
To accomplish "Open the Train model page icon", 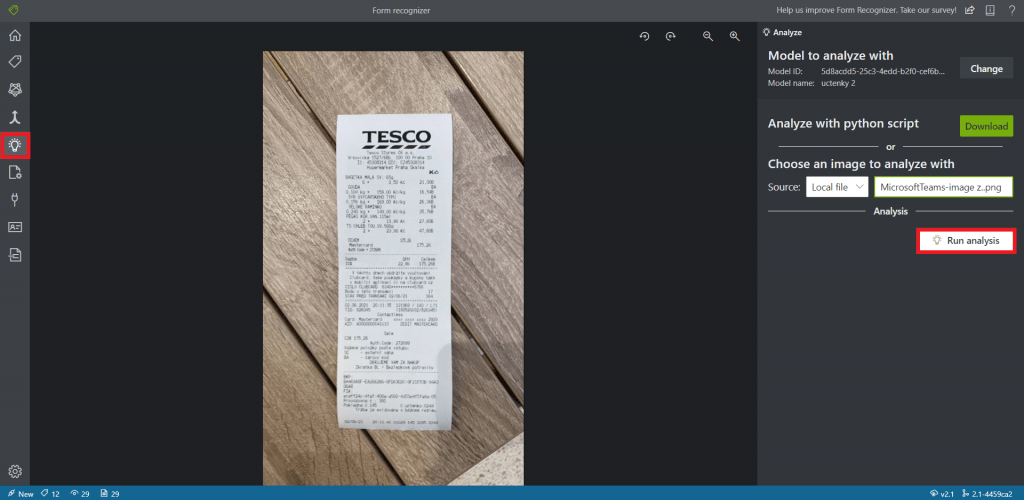I will pyautogui.click(x=15, y=90).
